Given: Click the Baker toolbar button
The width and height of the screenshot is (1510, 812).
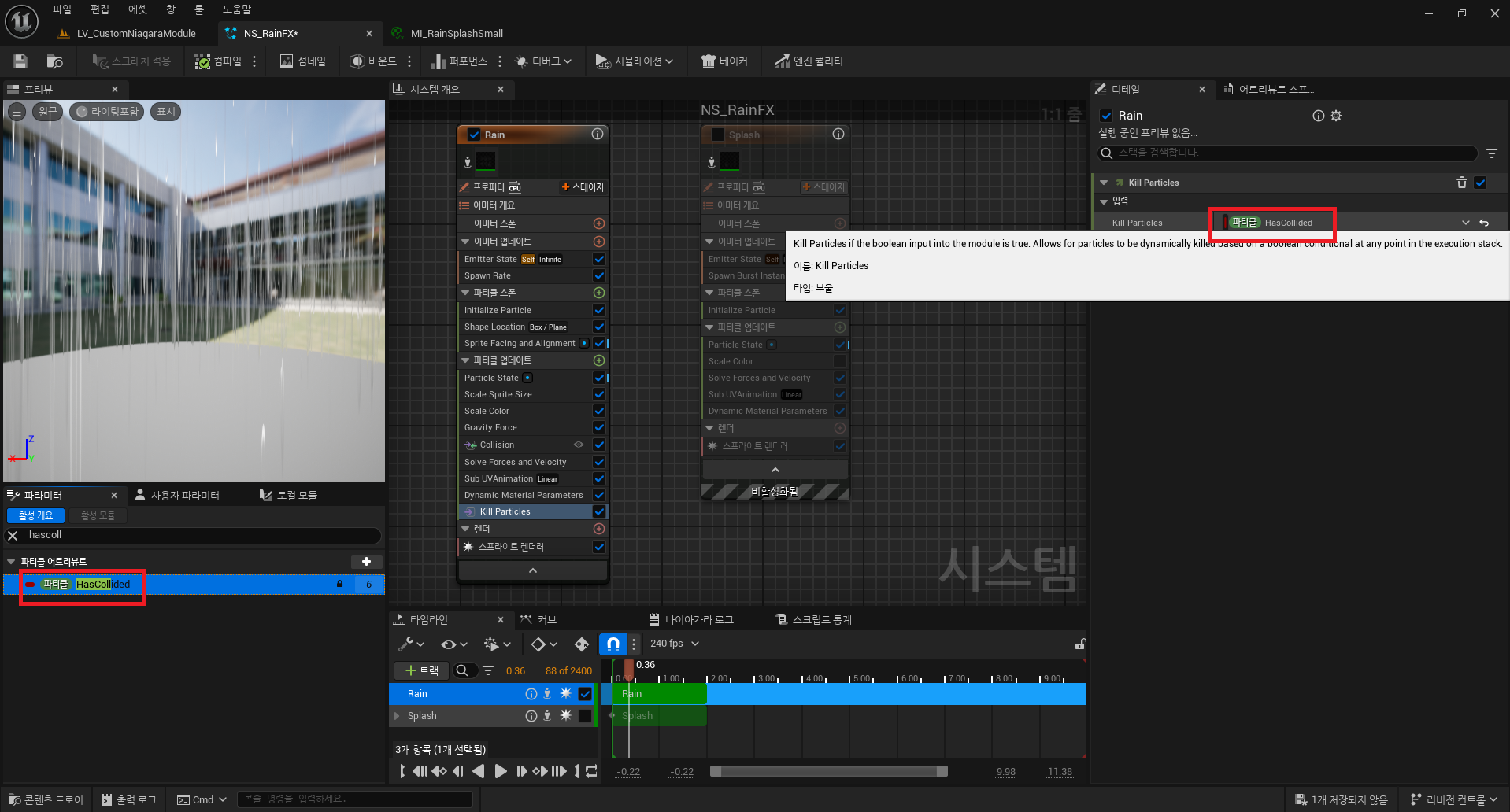Looking at the screenshot, I should (x=724, y=61).
